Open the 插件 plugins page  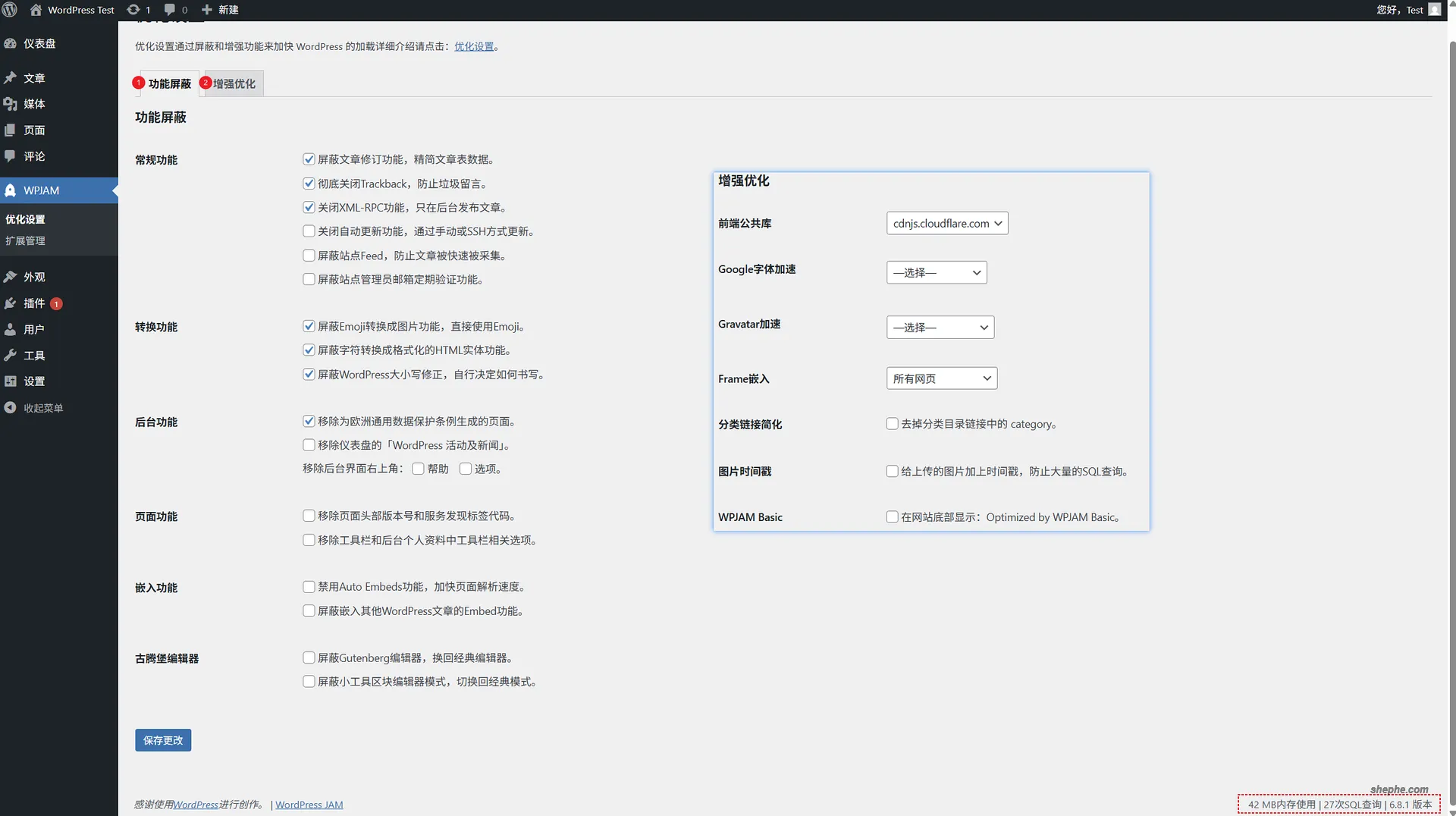(33, 303)
